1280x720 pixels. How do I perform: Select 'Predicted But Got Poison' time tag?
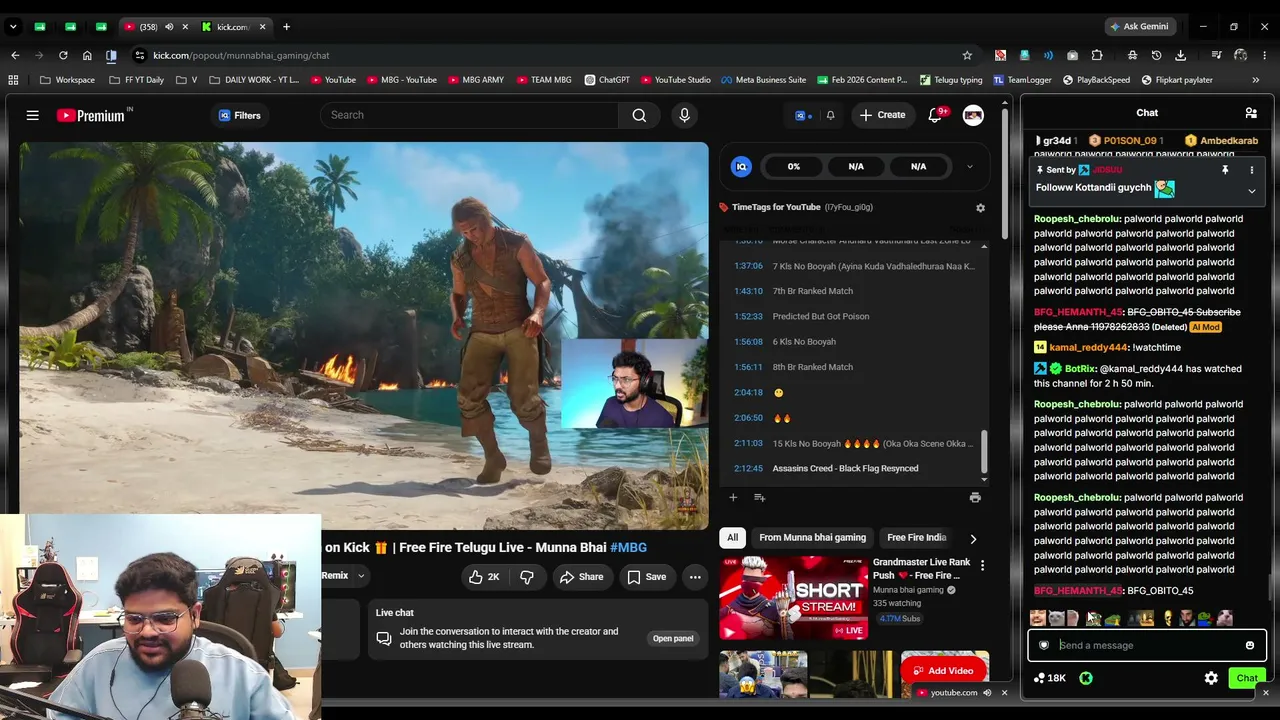[x=821, y=316]
